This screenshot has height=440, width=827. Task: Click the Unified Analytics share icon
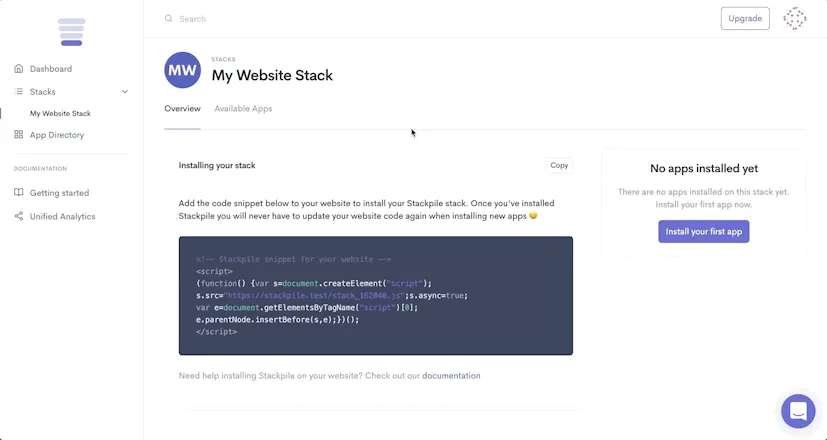point(18,216)
